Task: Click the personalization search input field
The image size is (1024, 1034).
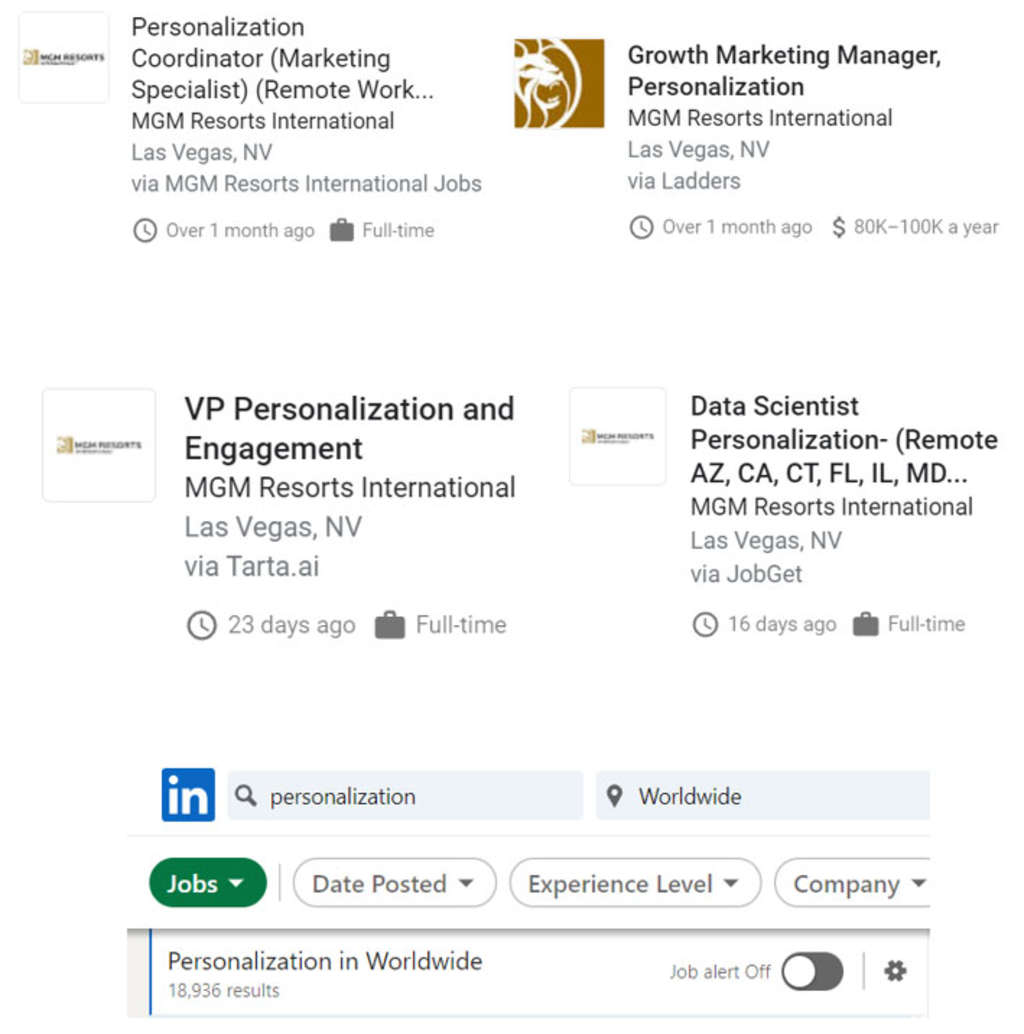Action: click(x=400, y=796)
